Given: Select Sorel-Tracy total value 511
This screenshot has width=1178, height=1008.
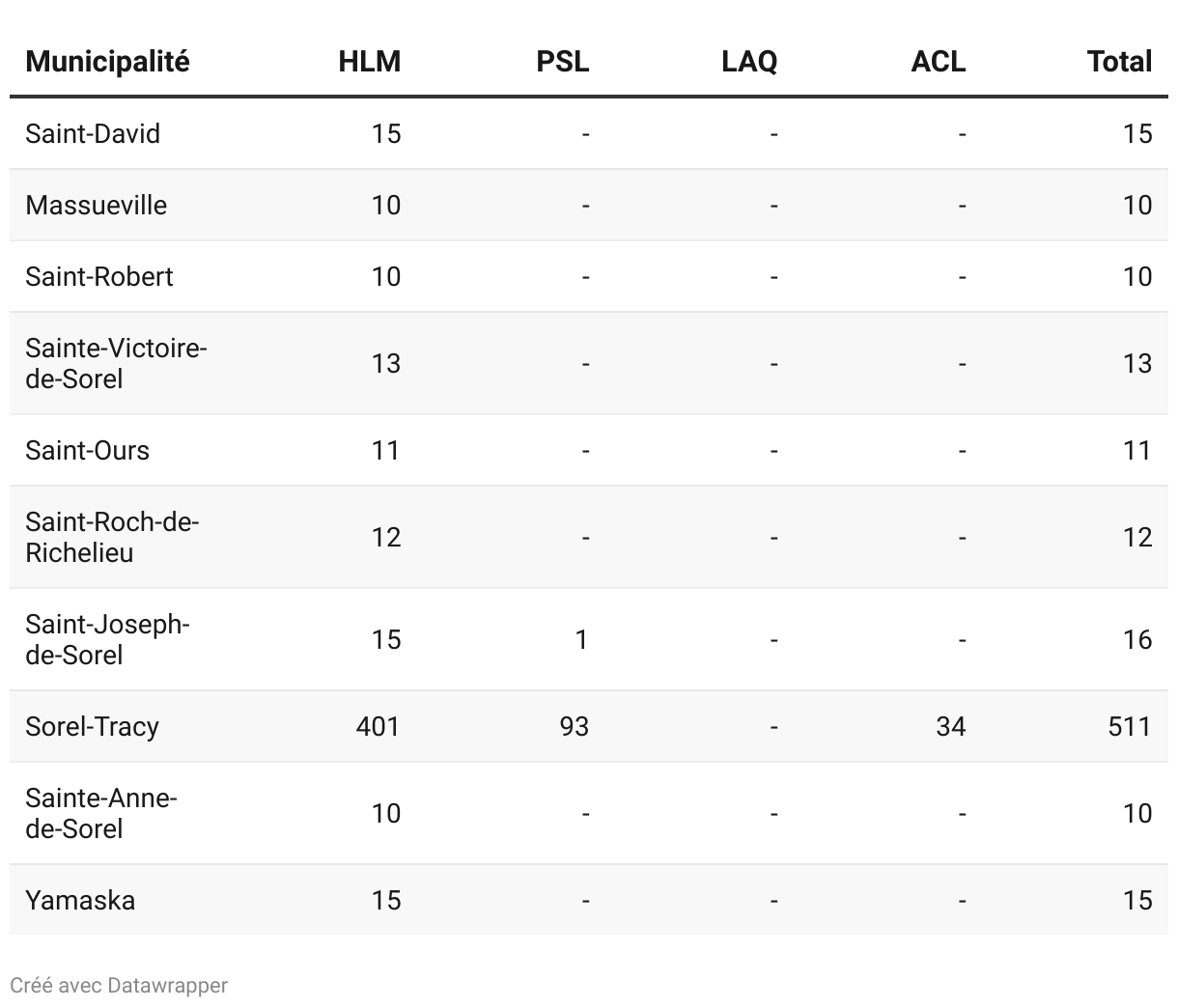Looking at the screenshot, I should click(1130, 726).
